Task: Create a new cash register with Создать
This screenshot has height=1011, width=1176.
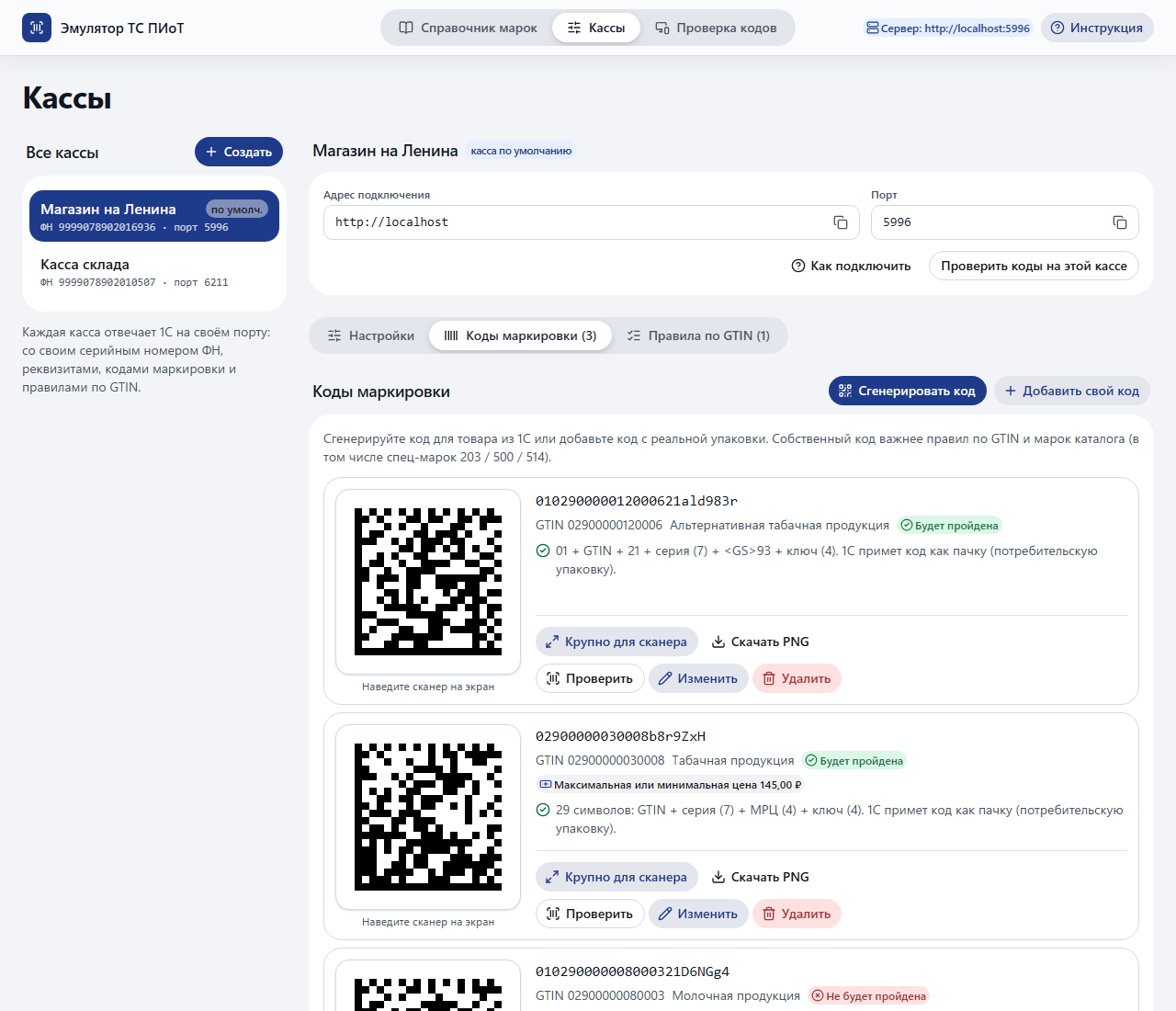Action: (x=239, y=152)
